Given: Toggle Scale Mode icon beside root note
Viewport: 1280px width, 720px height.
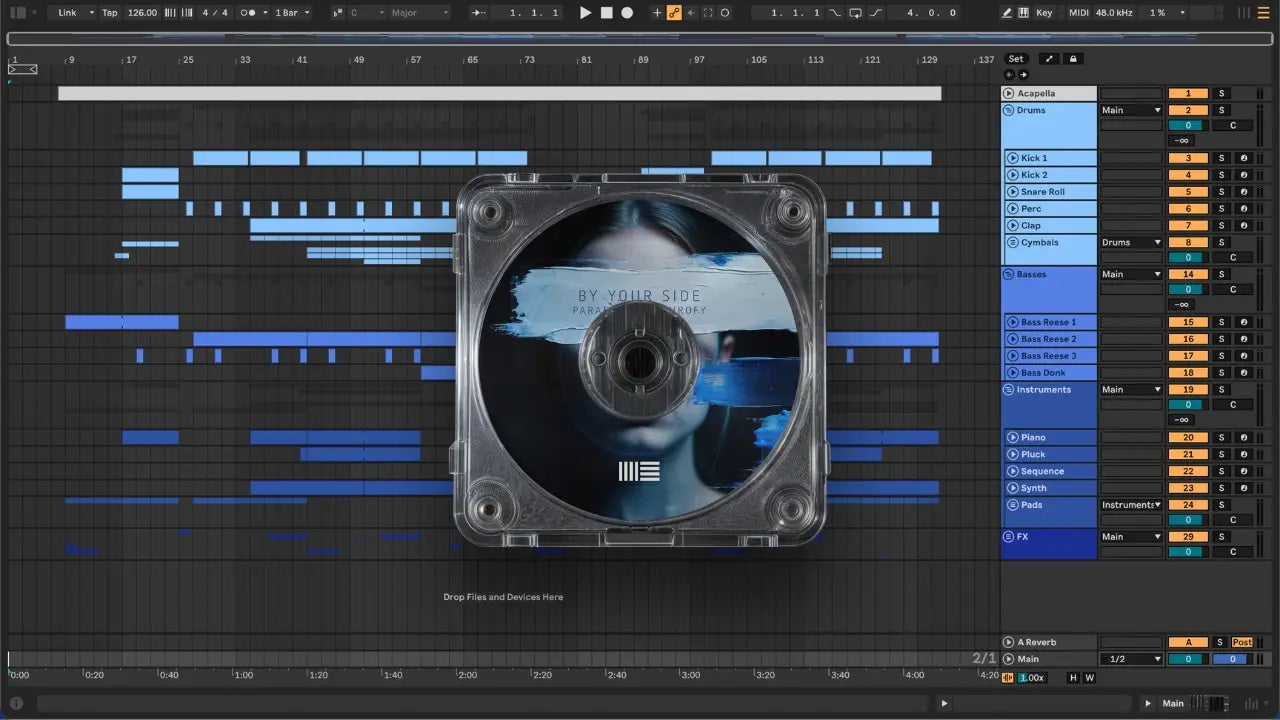Looking at the screenshot, I should click(336, 13).
